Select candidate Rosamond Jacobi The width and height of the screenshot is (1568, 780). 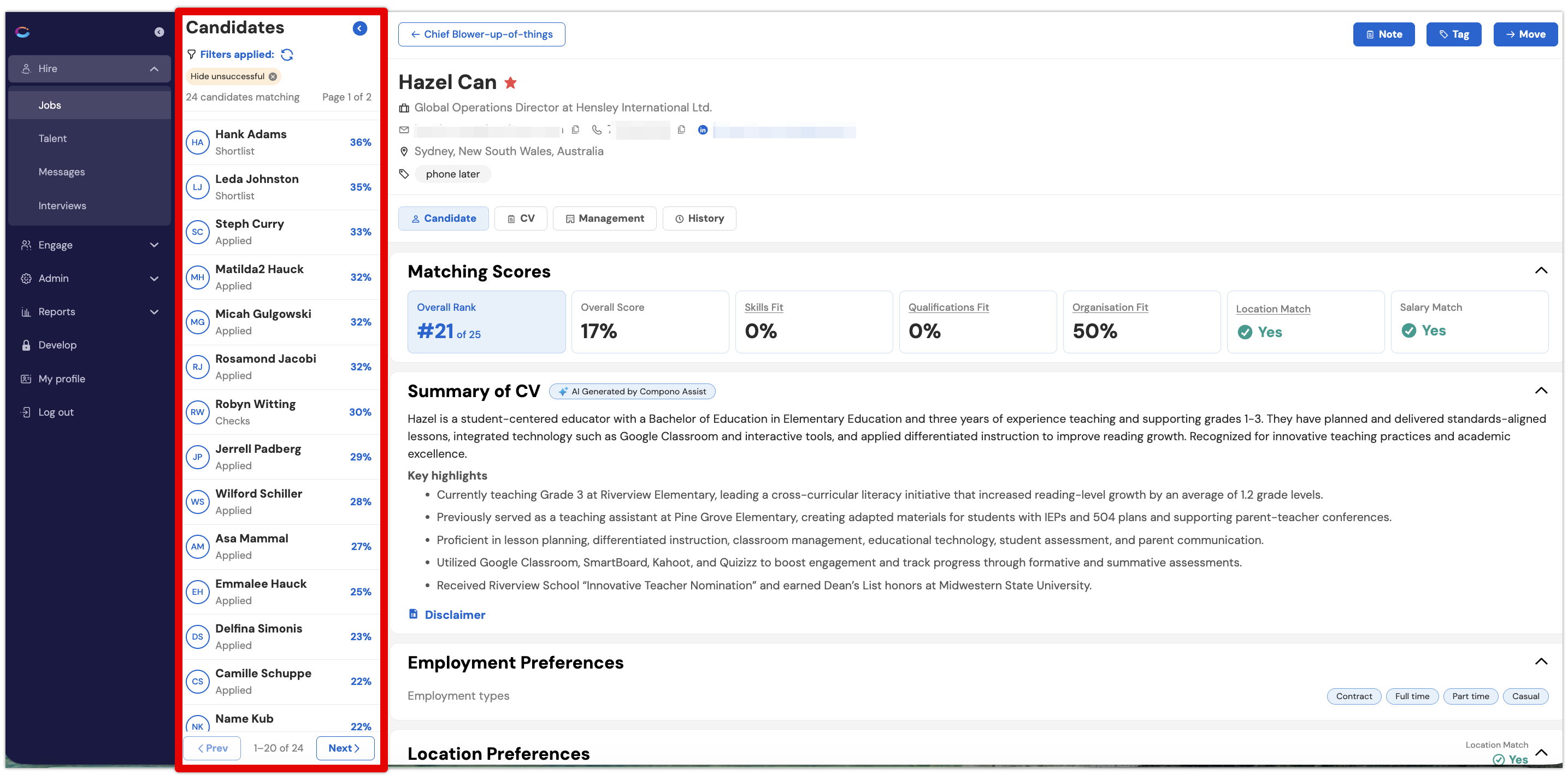[x=281, y=368]
